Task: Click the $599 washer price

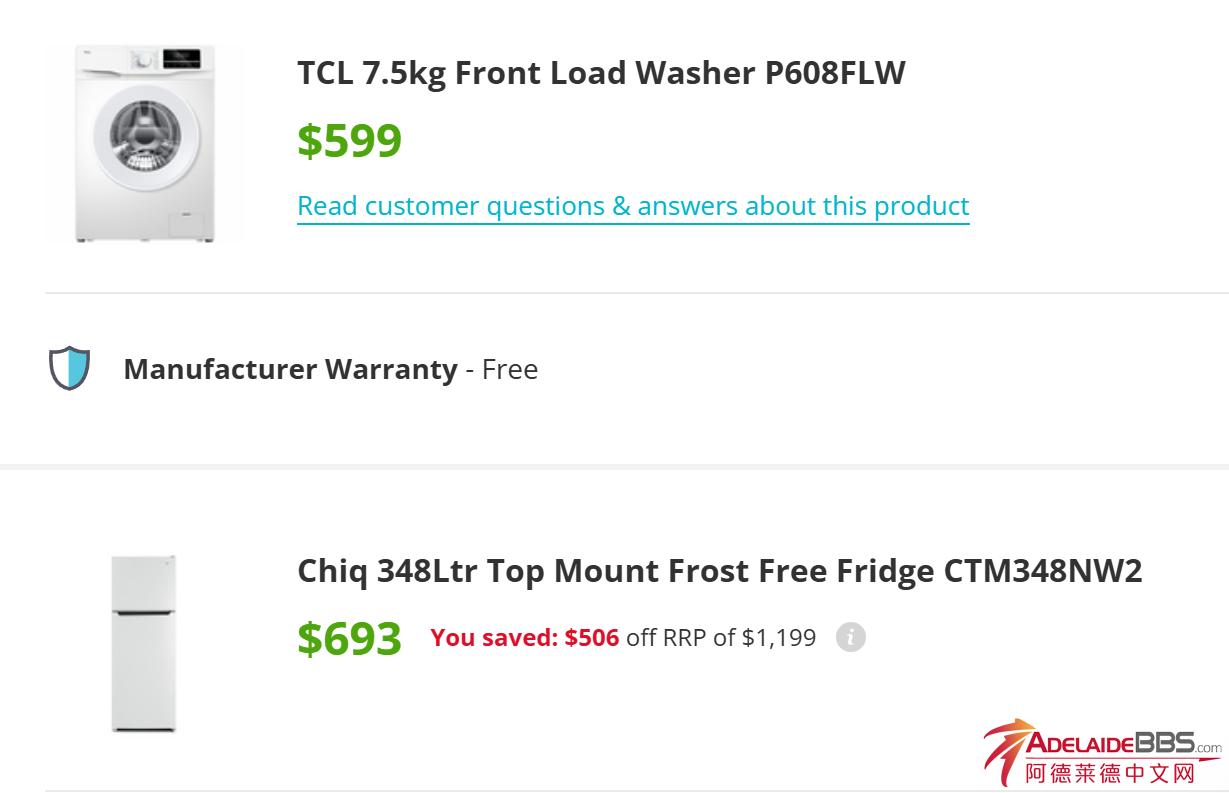Action: (349, 141)
